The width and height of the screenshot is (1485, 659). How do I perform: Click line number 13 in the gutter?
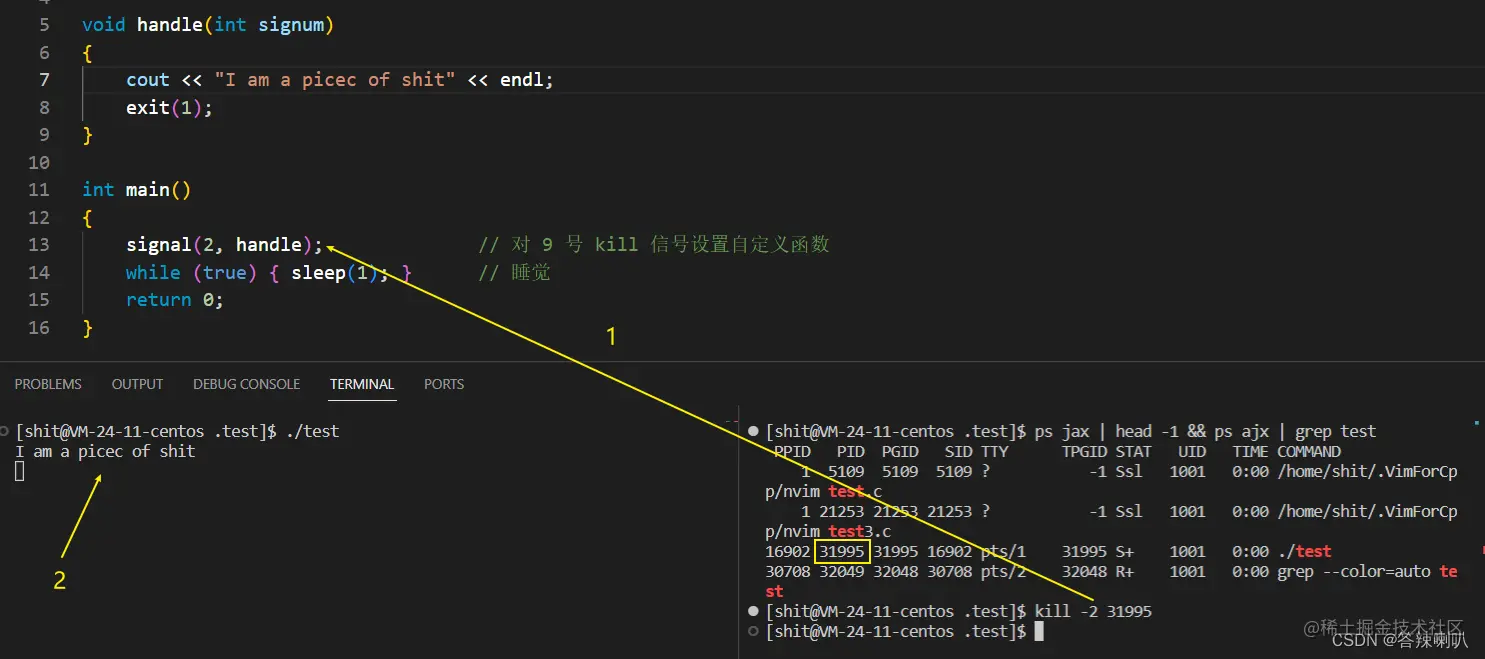tap(38, 245)
